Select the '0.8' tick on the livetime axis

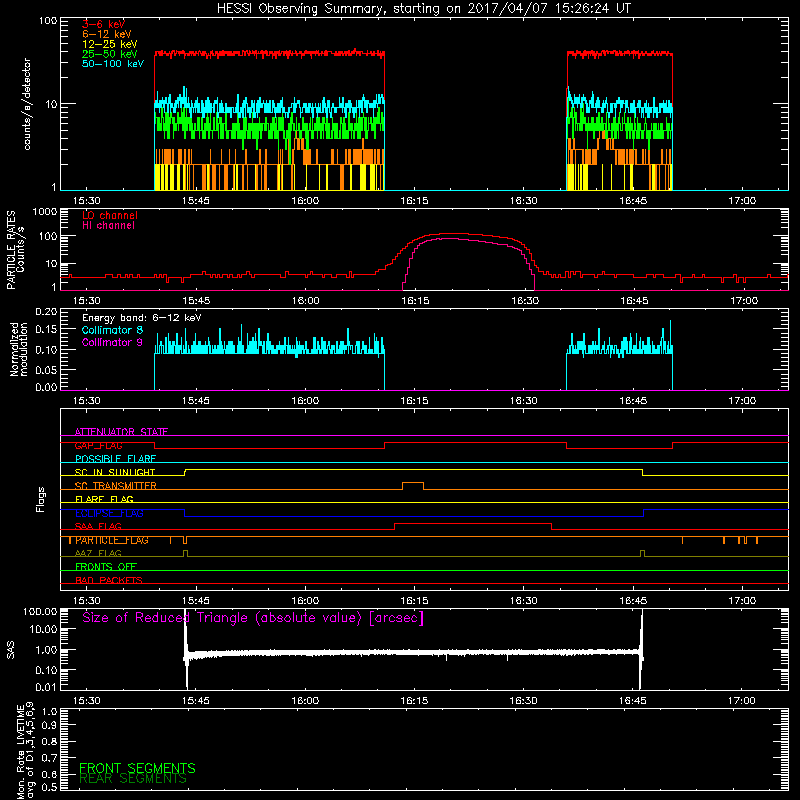point(49,741)
